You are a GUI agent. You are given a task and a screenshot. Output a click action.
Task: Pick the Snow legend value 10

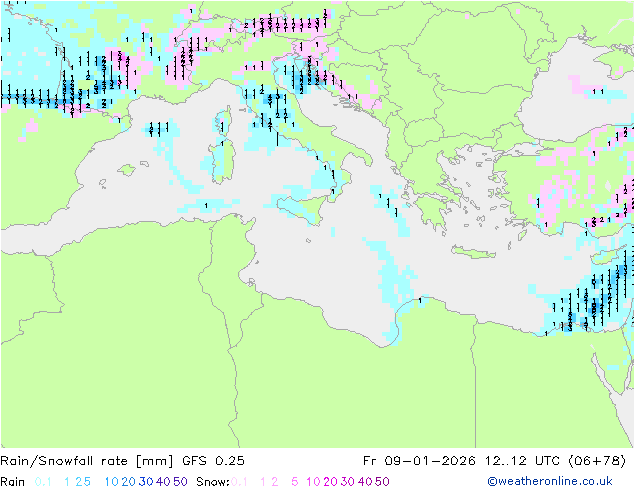313,482
